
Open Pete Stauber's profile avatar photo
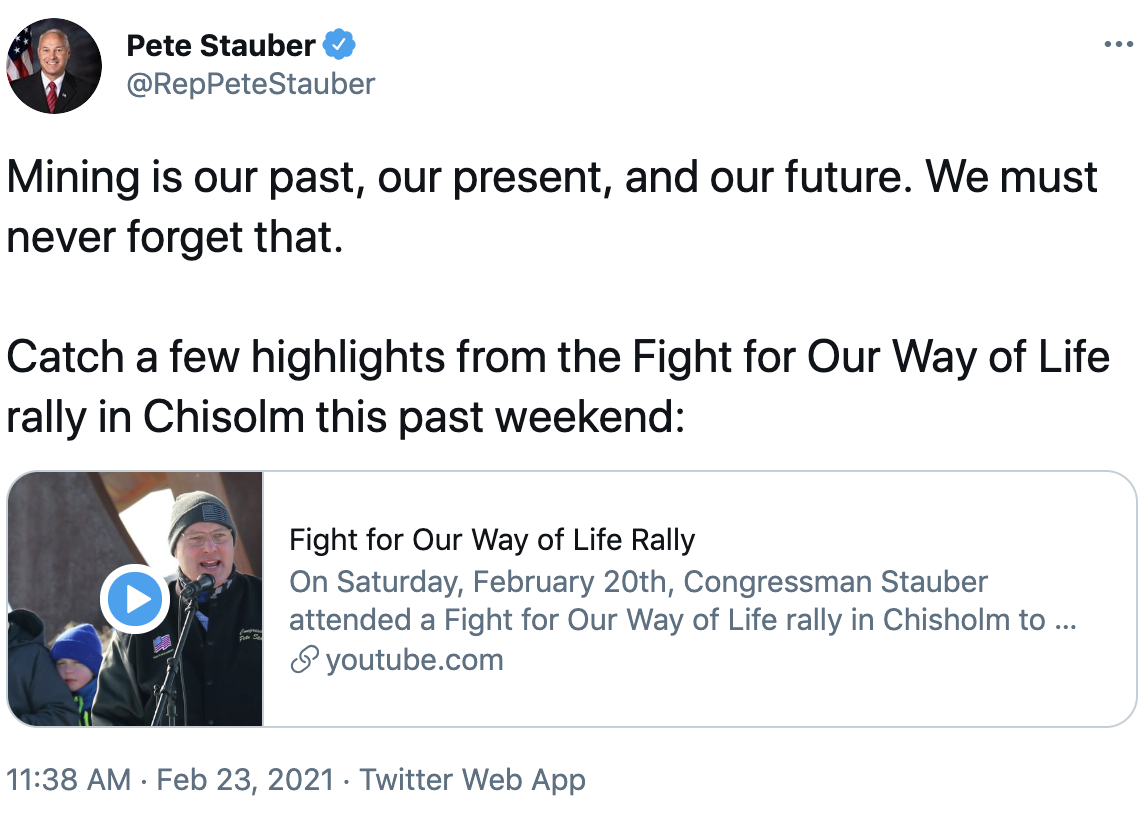[x=54, y=66]
